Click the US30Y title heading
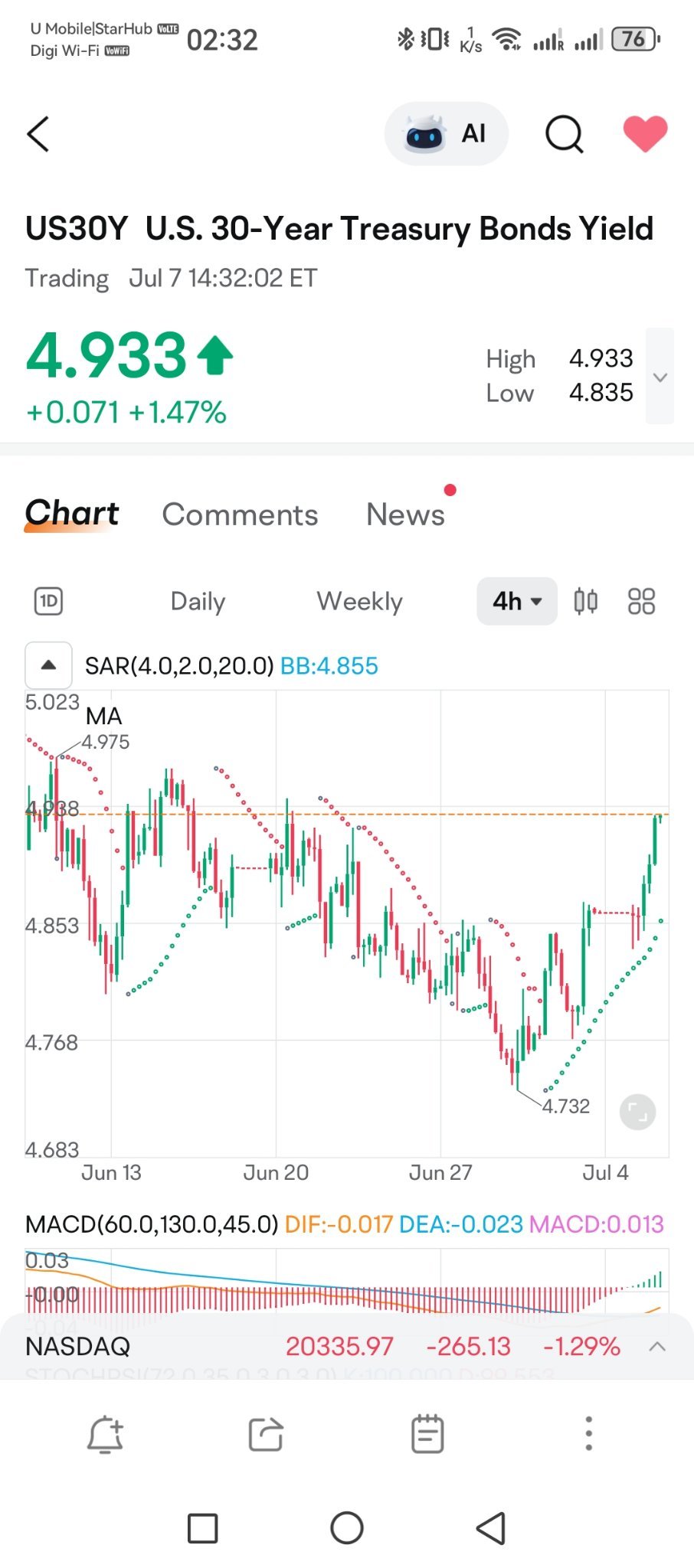This screenshot has width=694, height=1568. click(x=339, y=229)
